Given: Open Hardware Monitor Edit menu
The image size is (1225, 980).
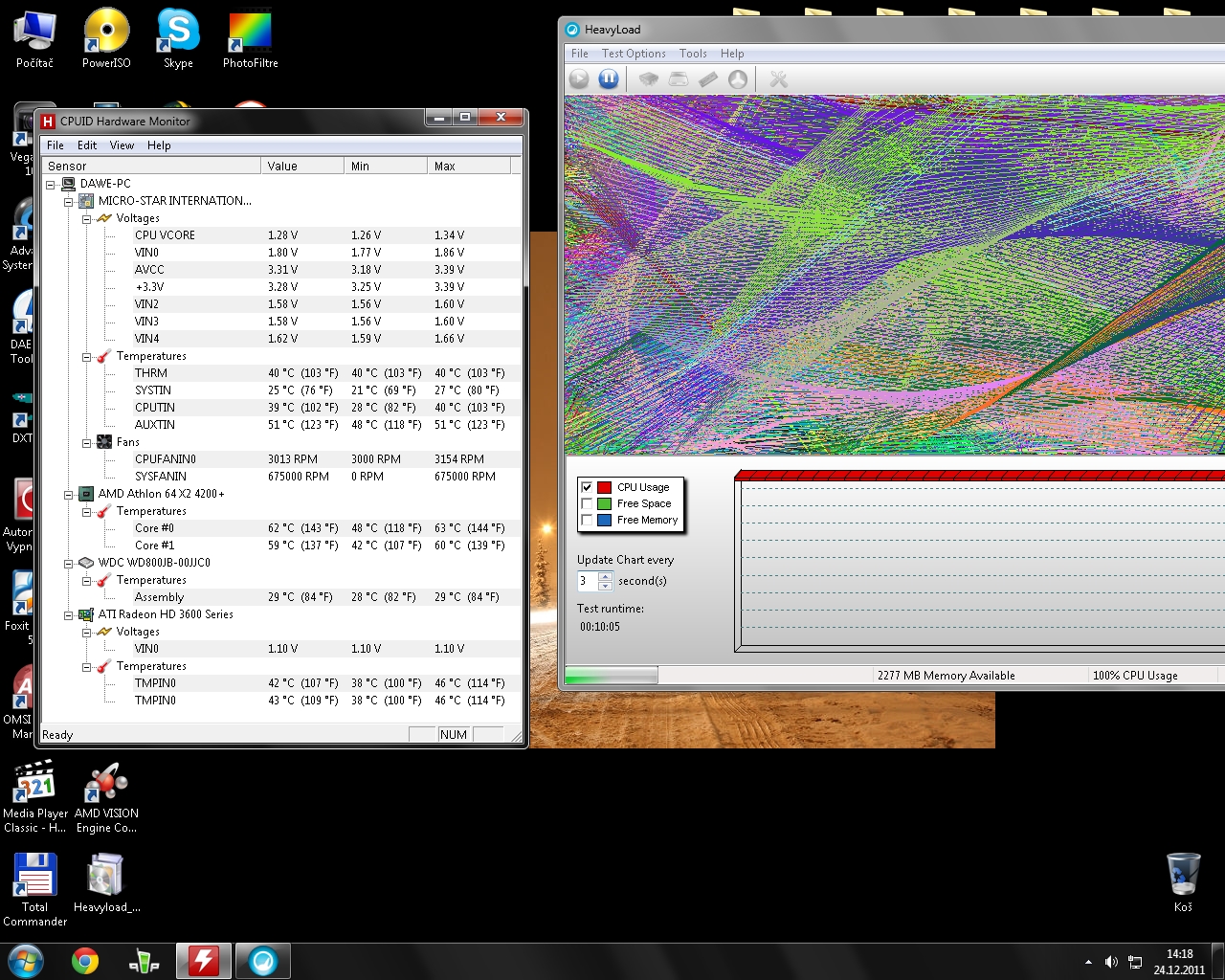Looking at the screenshot, I should click(x=87, y=145).
